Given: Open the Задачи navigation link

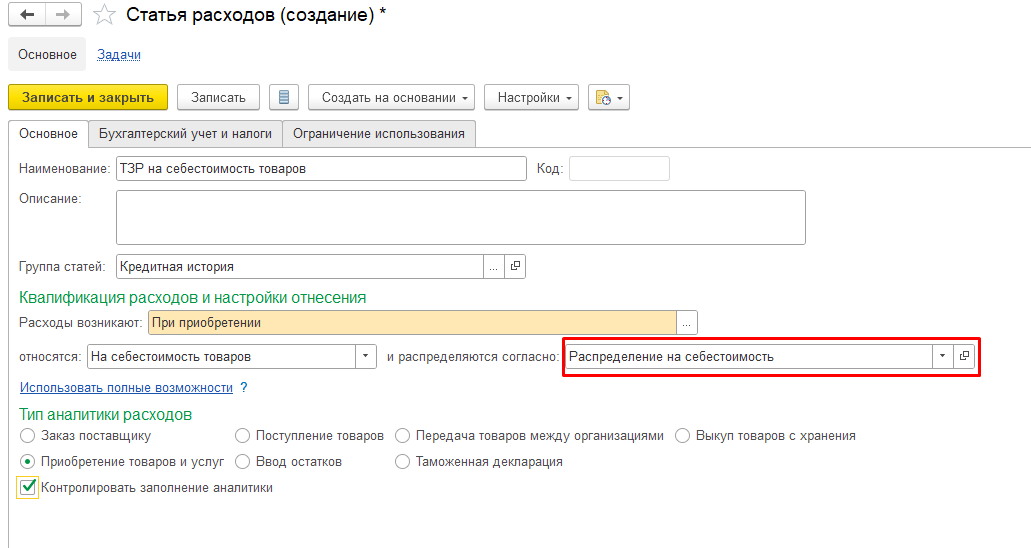Looking at the screenshot, I should tap(119, 55).
